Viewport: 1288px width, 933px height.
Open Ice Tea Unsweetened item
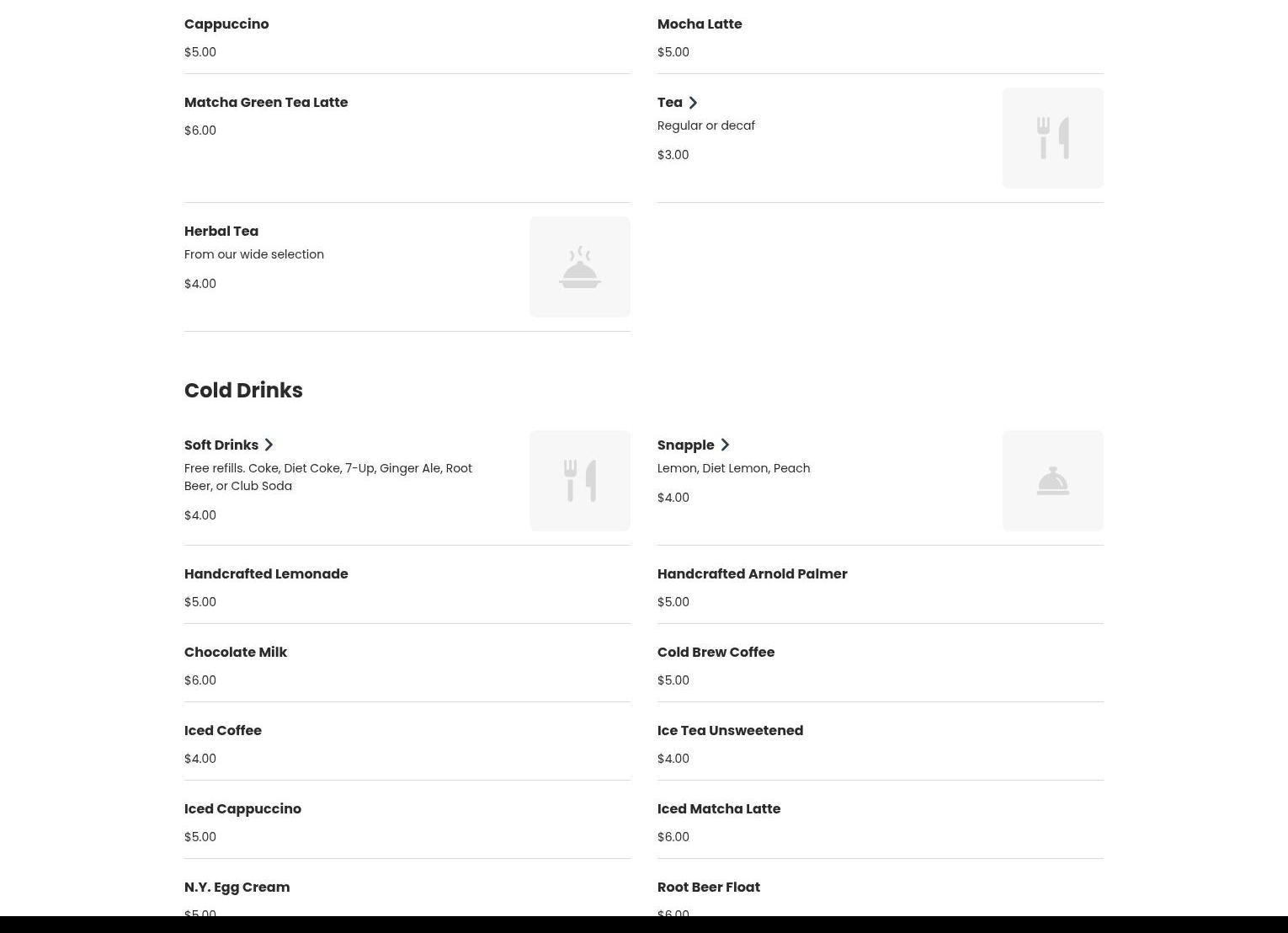click(x=730, y=731)
